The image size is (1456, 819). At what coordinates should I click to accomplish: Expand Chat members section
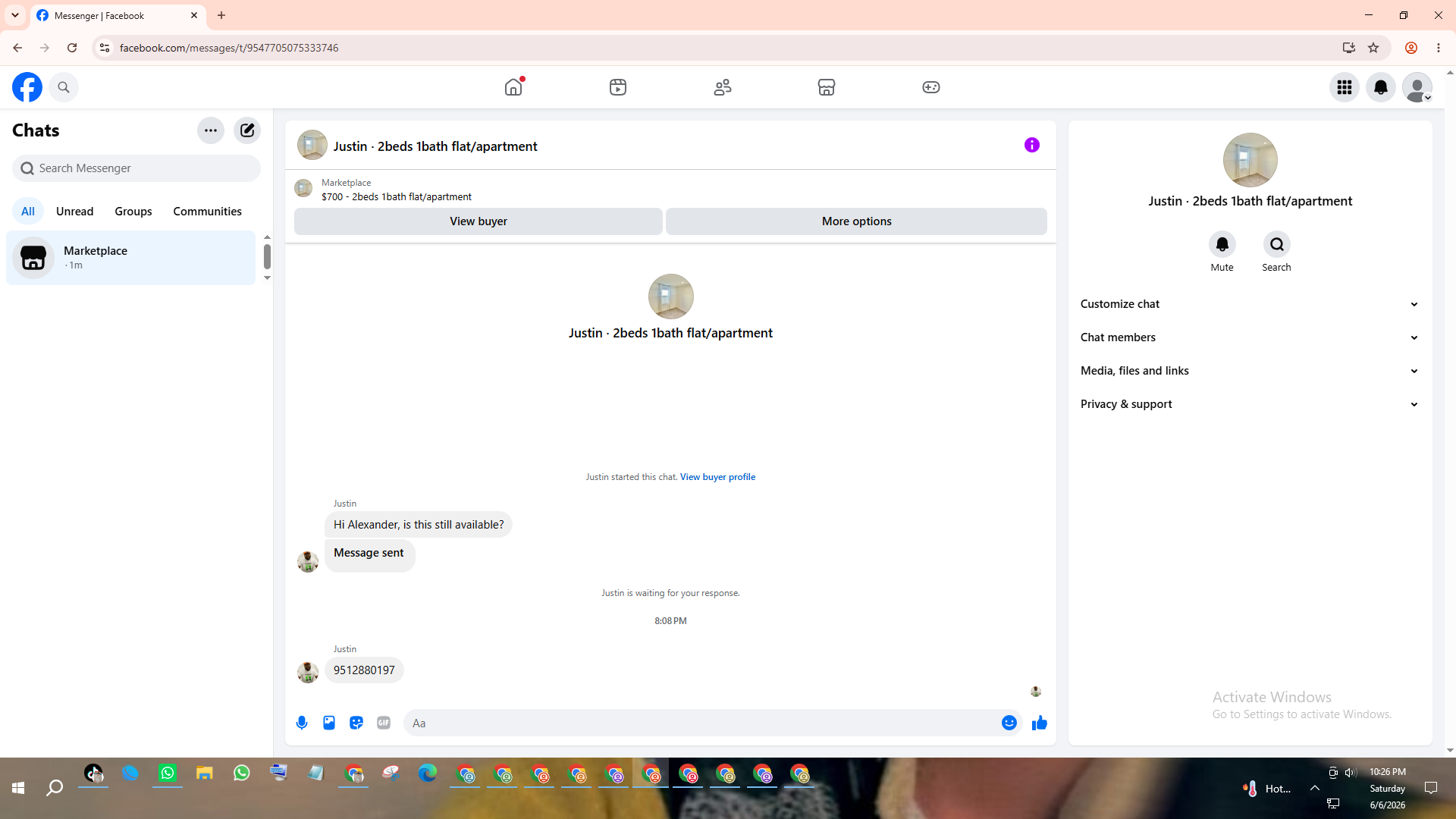pos(1250,337)
